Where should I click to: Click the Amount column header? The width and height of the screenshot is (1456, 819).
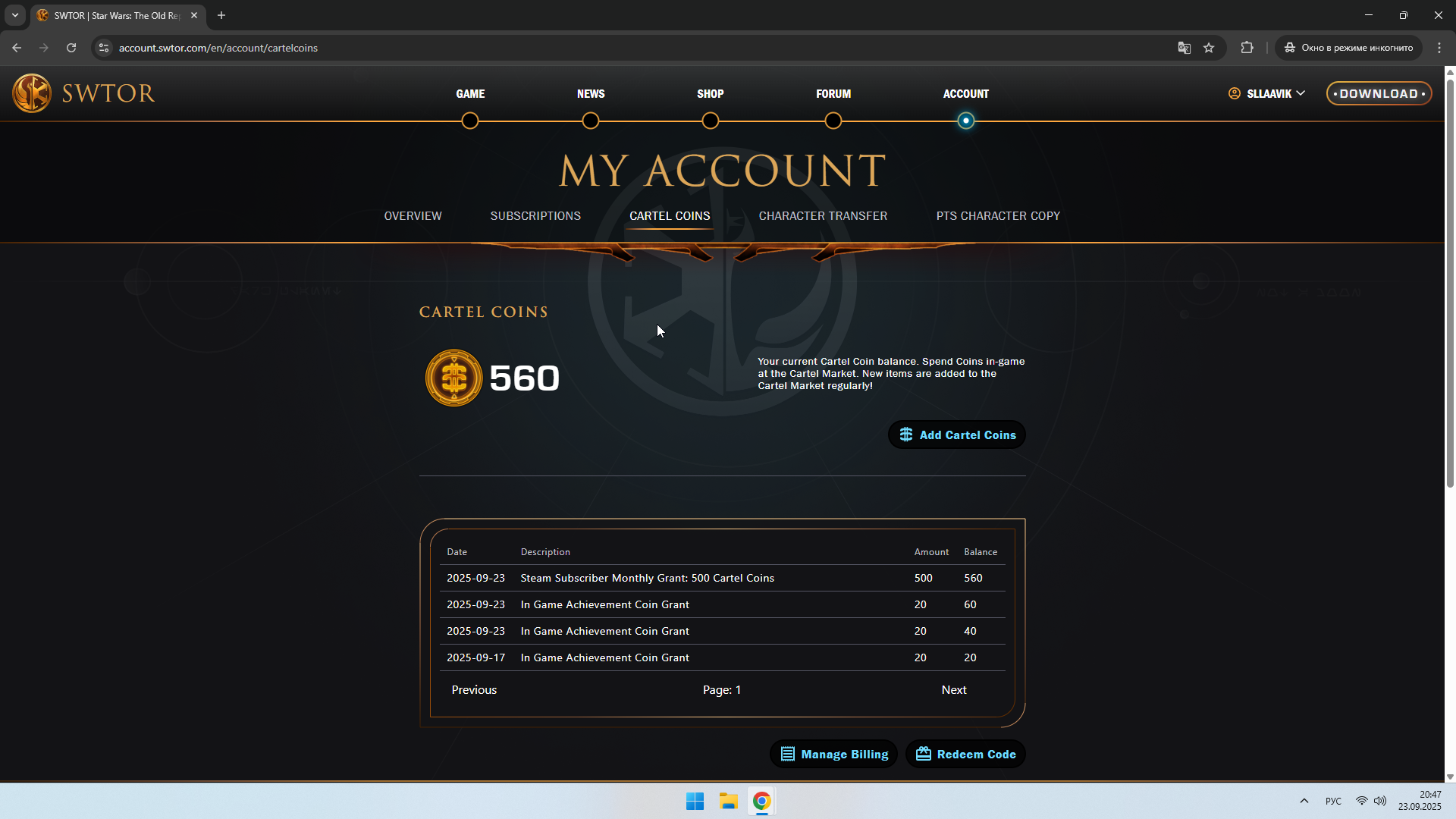pyautogui.click(x=931, y=552)
